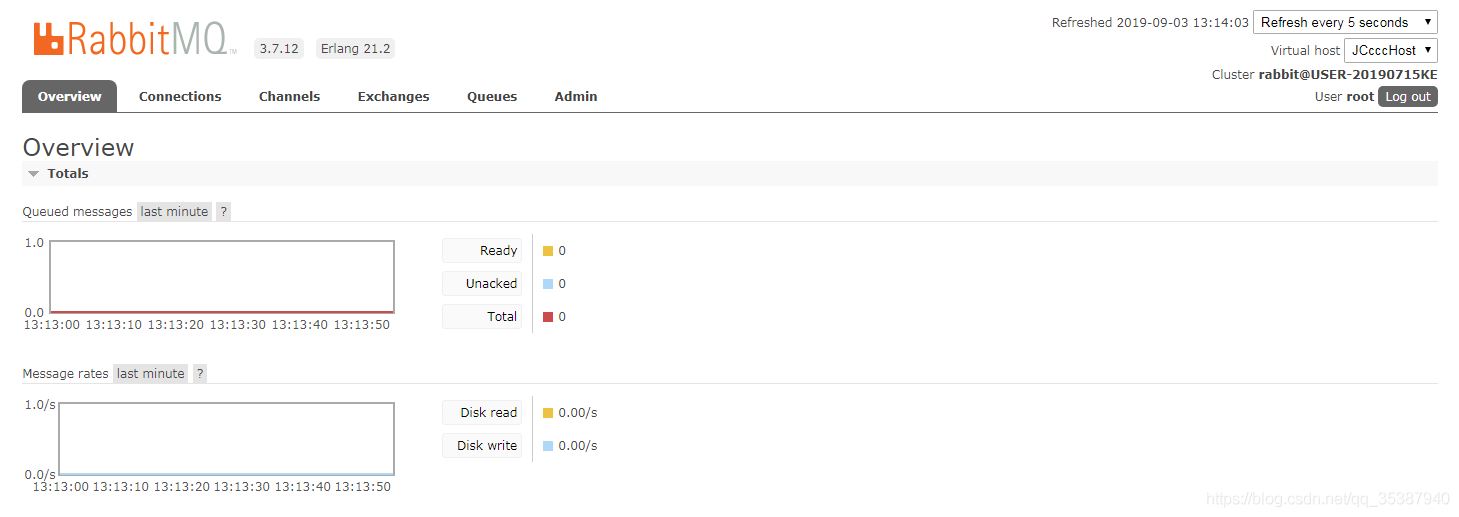
Task: Click the Ready legend label
Action: point(482,251)
